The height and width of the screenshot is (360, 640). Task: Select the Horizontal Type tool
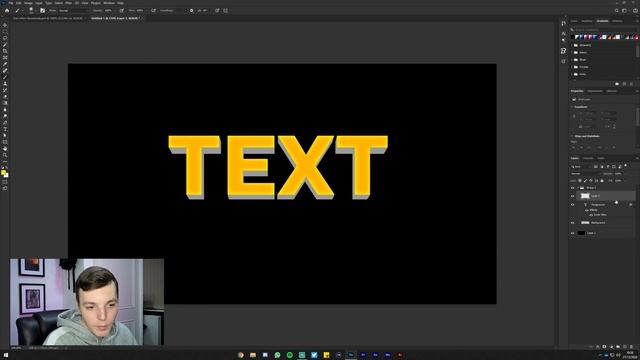click(5, 129)
